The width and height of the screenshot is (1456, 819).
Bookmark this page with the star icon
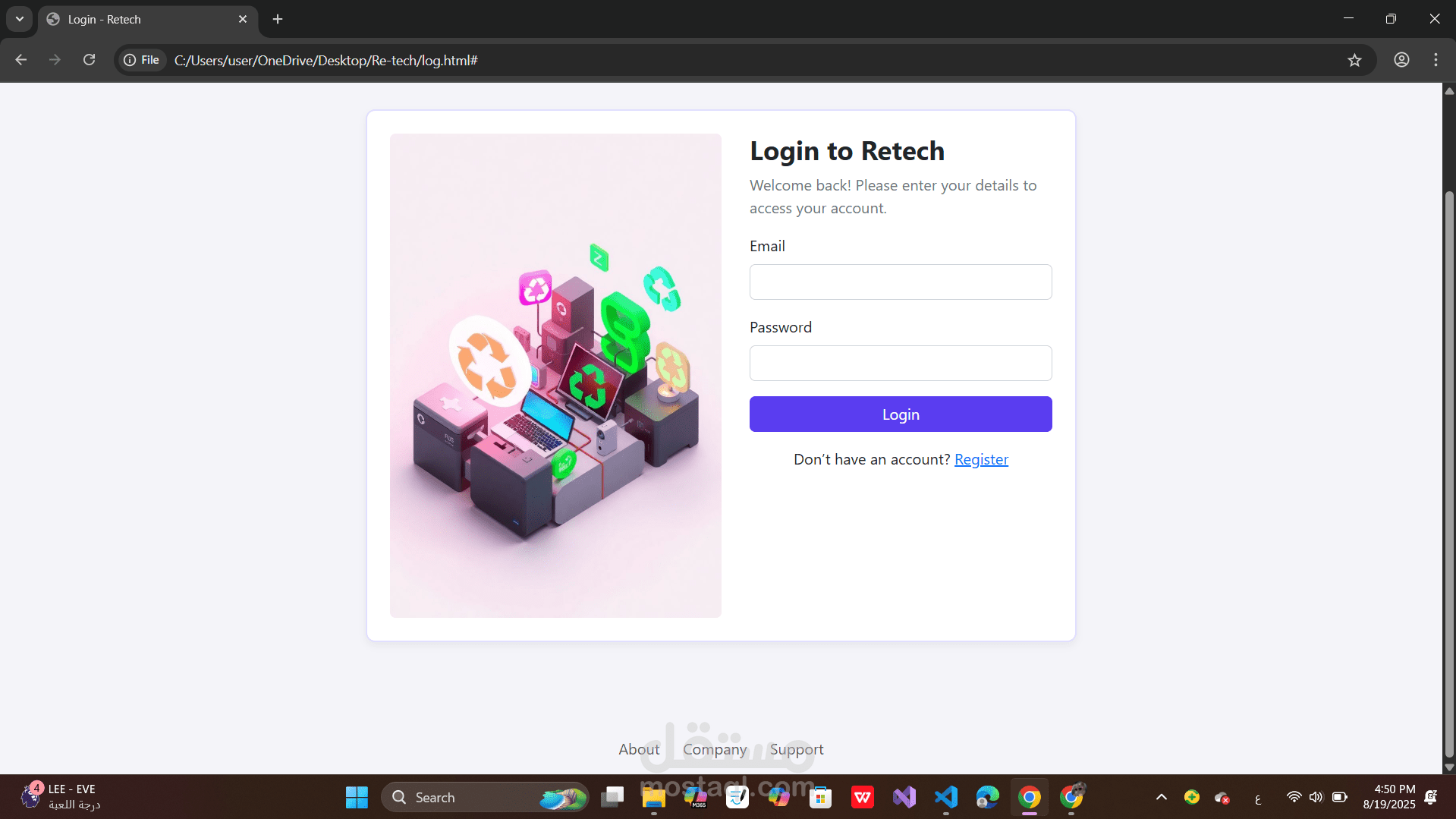(x=1354, y=60)
